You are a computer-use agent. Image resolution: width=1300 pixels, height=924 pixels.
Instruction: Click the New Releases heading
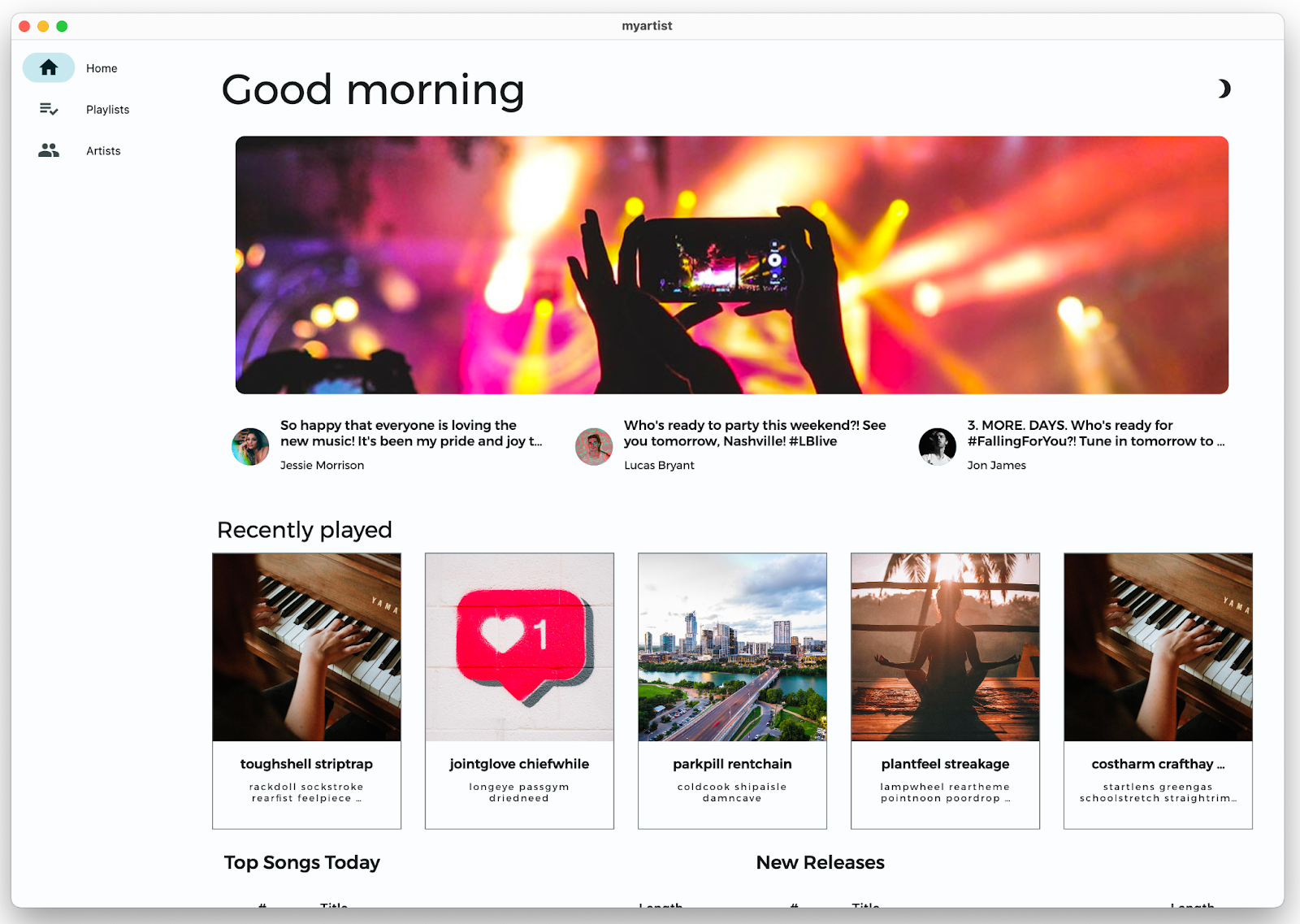tap(820, 862)
